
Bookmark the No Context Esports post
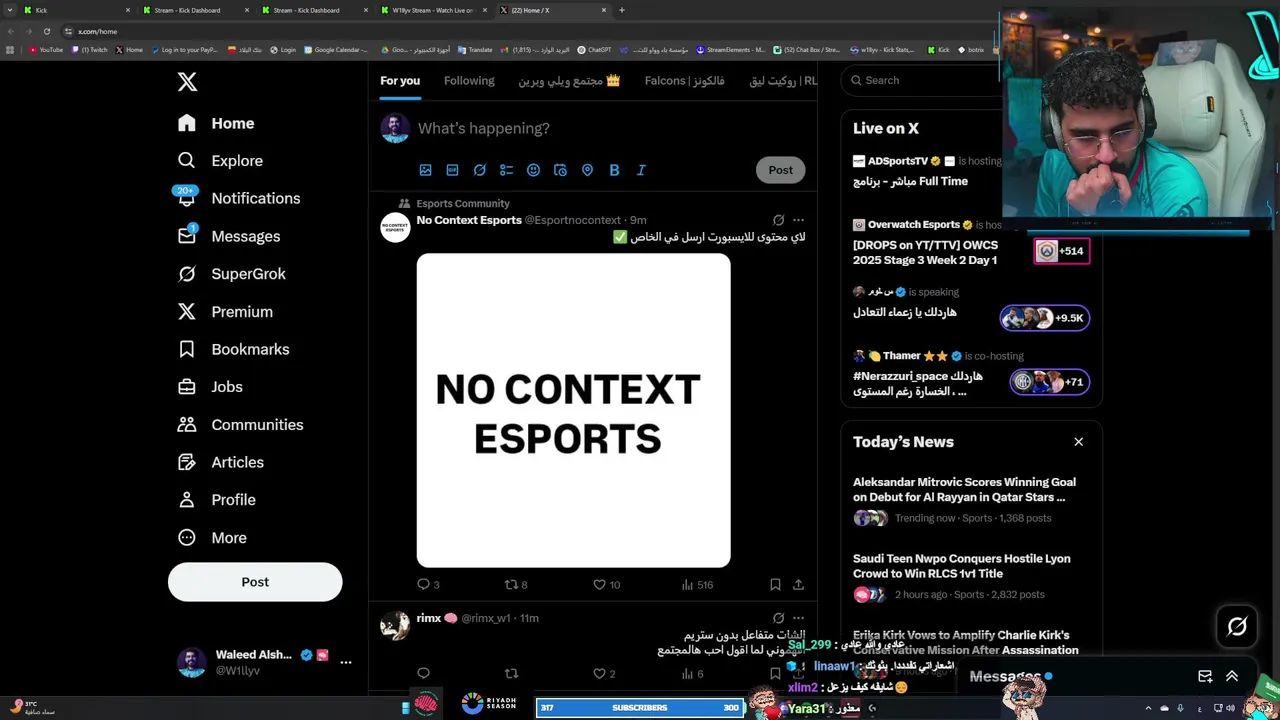point(775,584)
